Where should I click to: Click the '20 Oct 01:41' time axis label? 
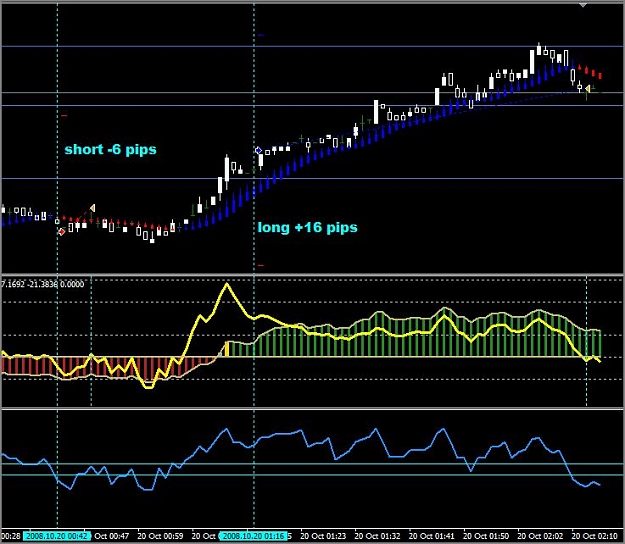[431, 536]
